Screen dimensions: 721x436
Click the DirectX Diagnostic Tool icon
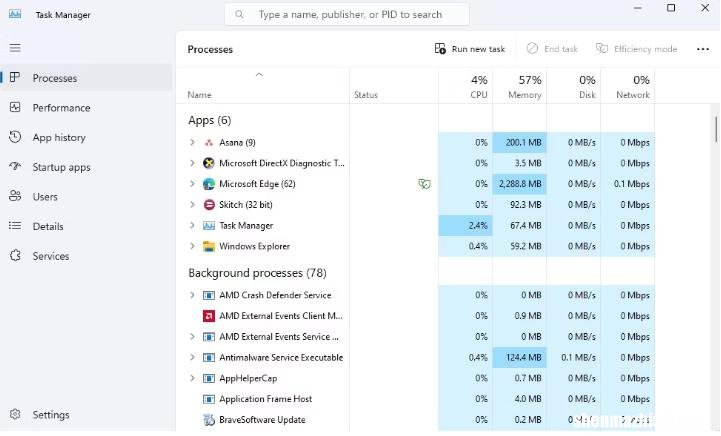coord(209,163)
